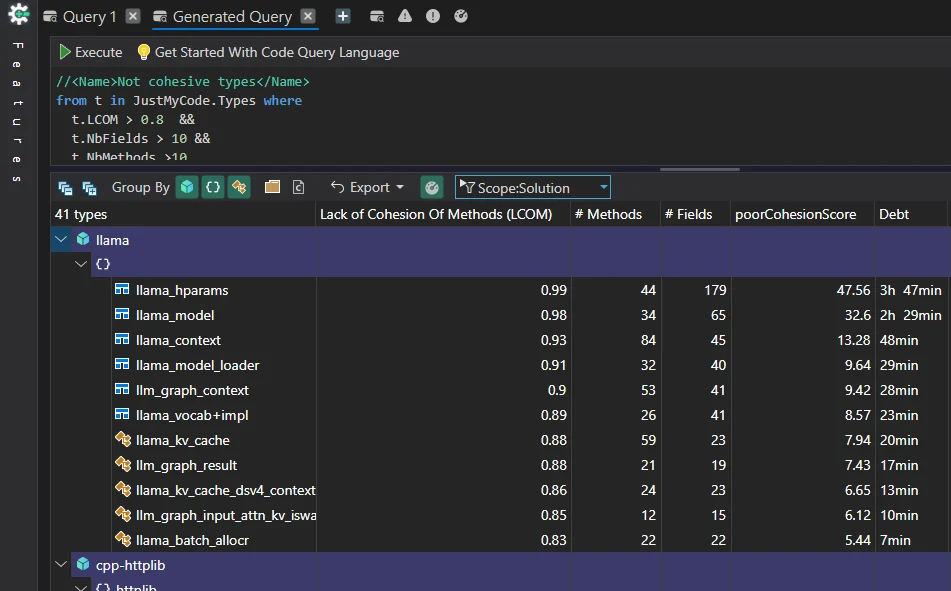Sort by poorCohesionScore column header
The width and height of the screenshot is (951, 591).
click(802, 214)
